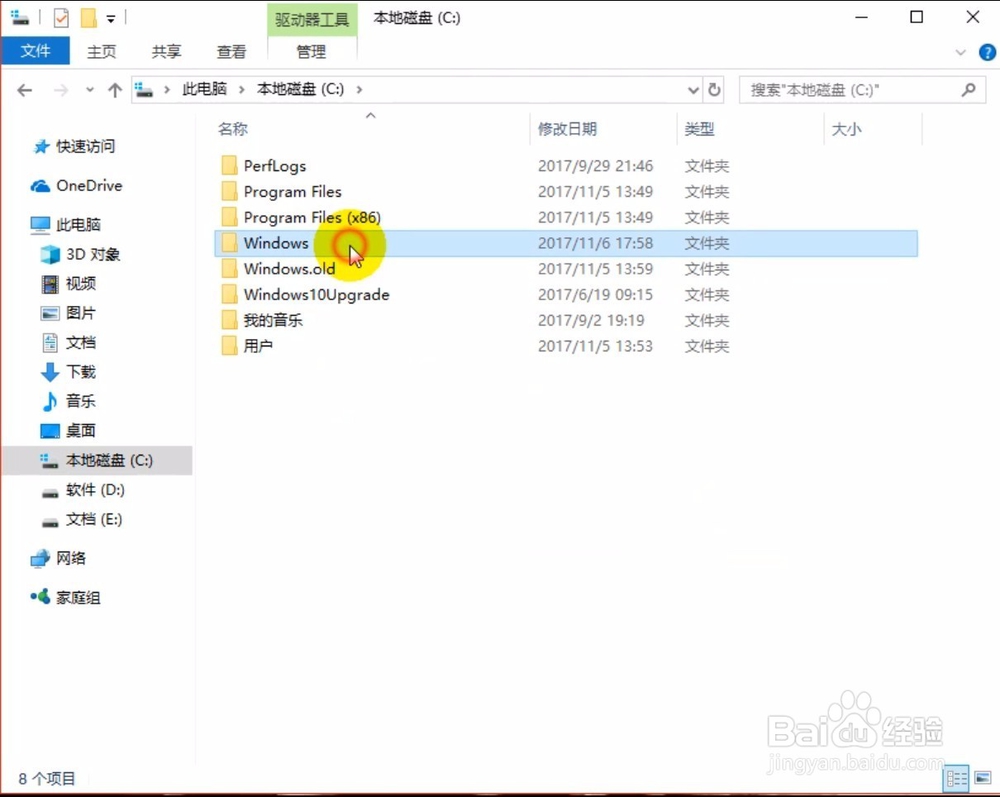This screenshot has height=797, width=1000.
Task: Go forward with the right arrow
Action: tap(61, 91)
